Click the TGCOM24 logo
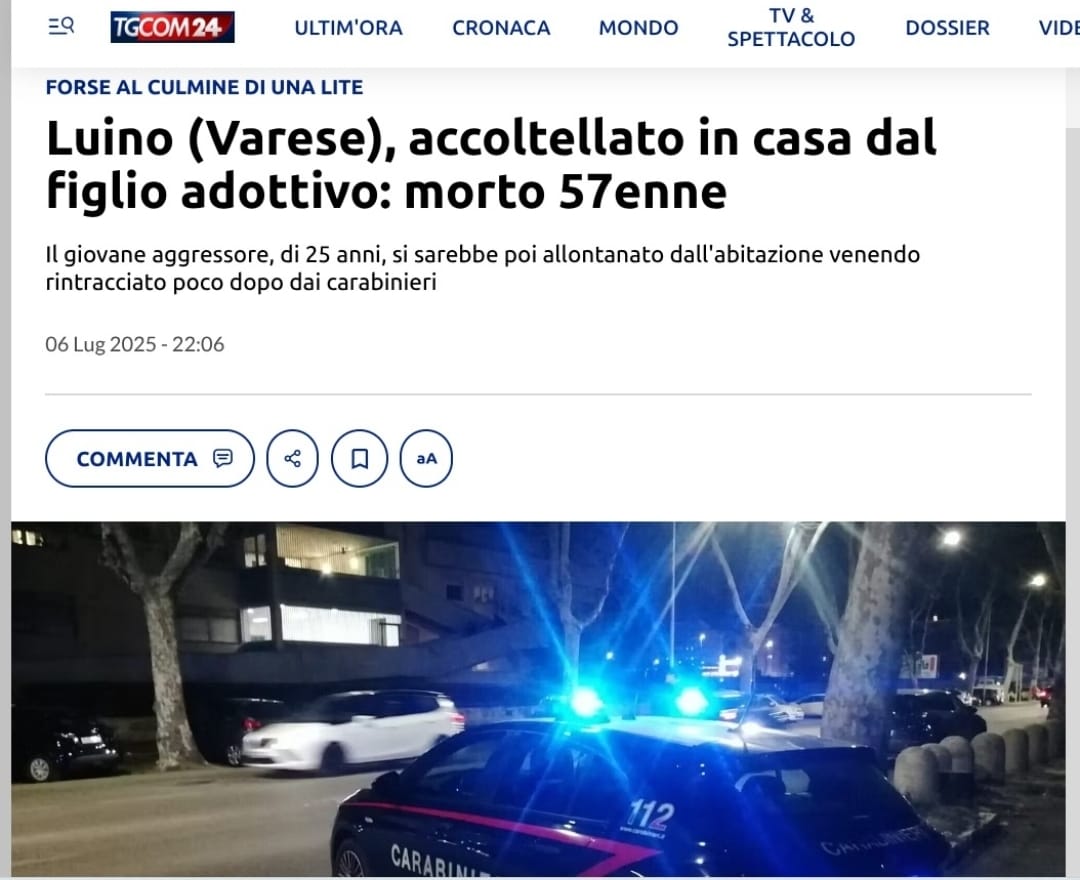1080x880 pixels. pos(172,27)
